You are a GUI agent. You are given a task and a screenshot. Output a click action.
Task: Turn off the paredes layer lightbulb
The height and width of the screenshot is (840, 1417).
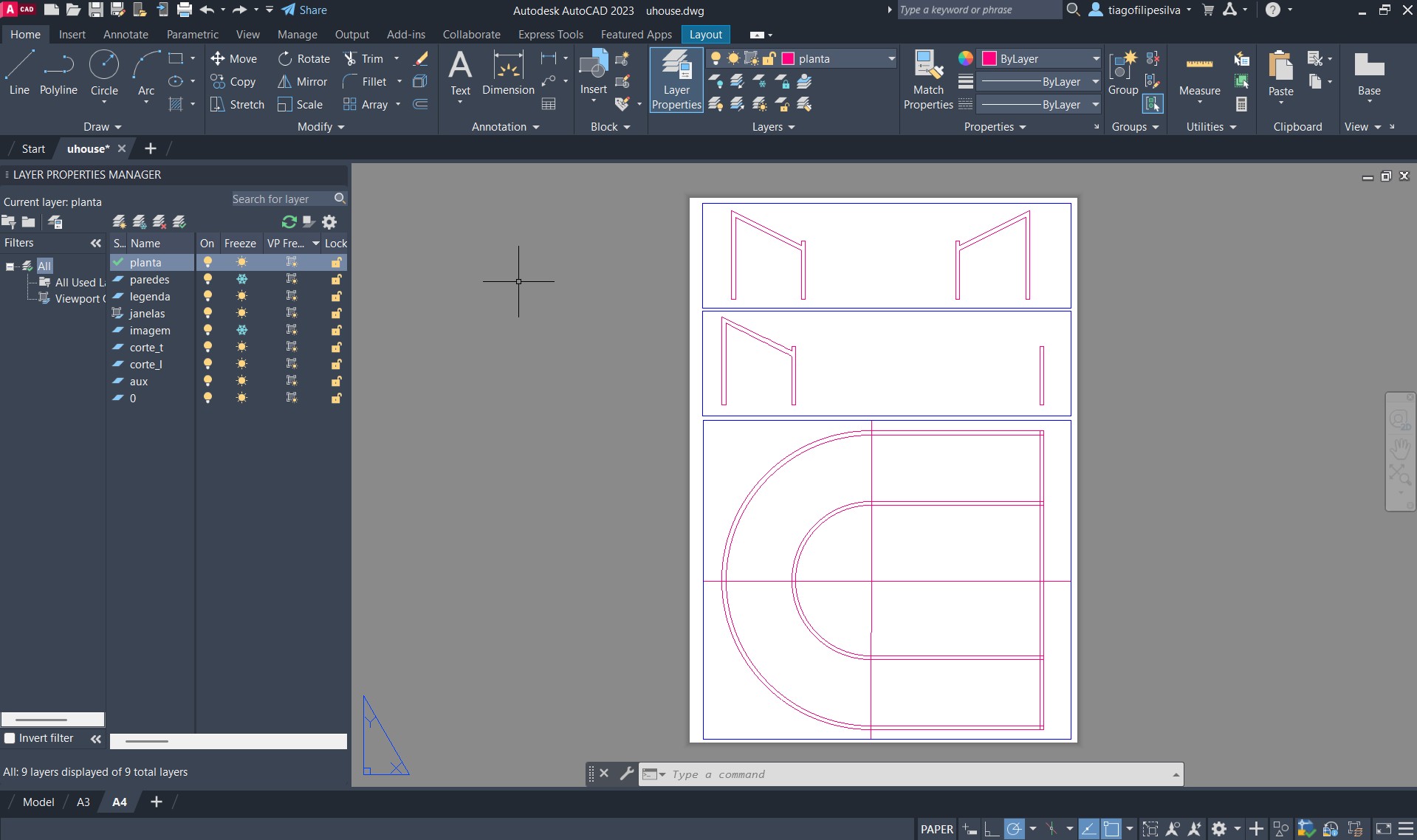(208, 280)
